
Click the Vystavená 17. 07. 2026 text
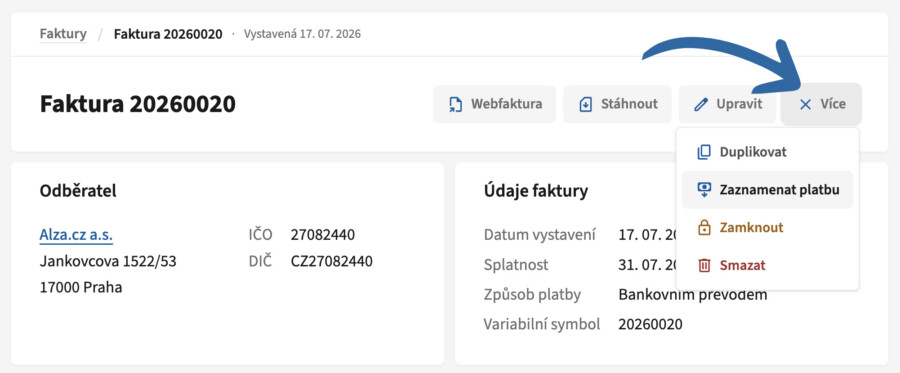[302, 34]
